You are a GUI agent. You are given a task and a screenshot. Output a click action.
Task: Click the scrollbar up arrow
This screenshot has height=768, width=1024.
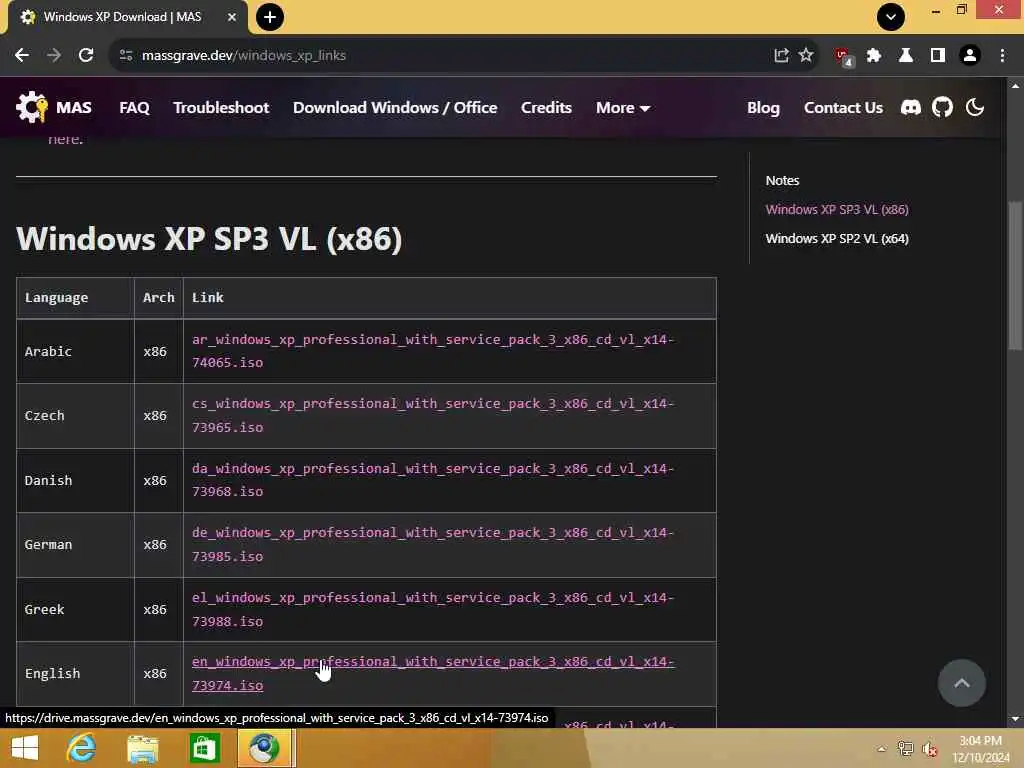point(1015,86)
